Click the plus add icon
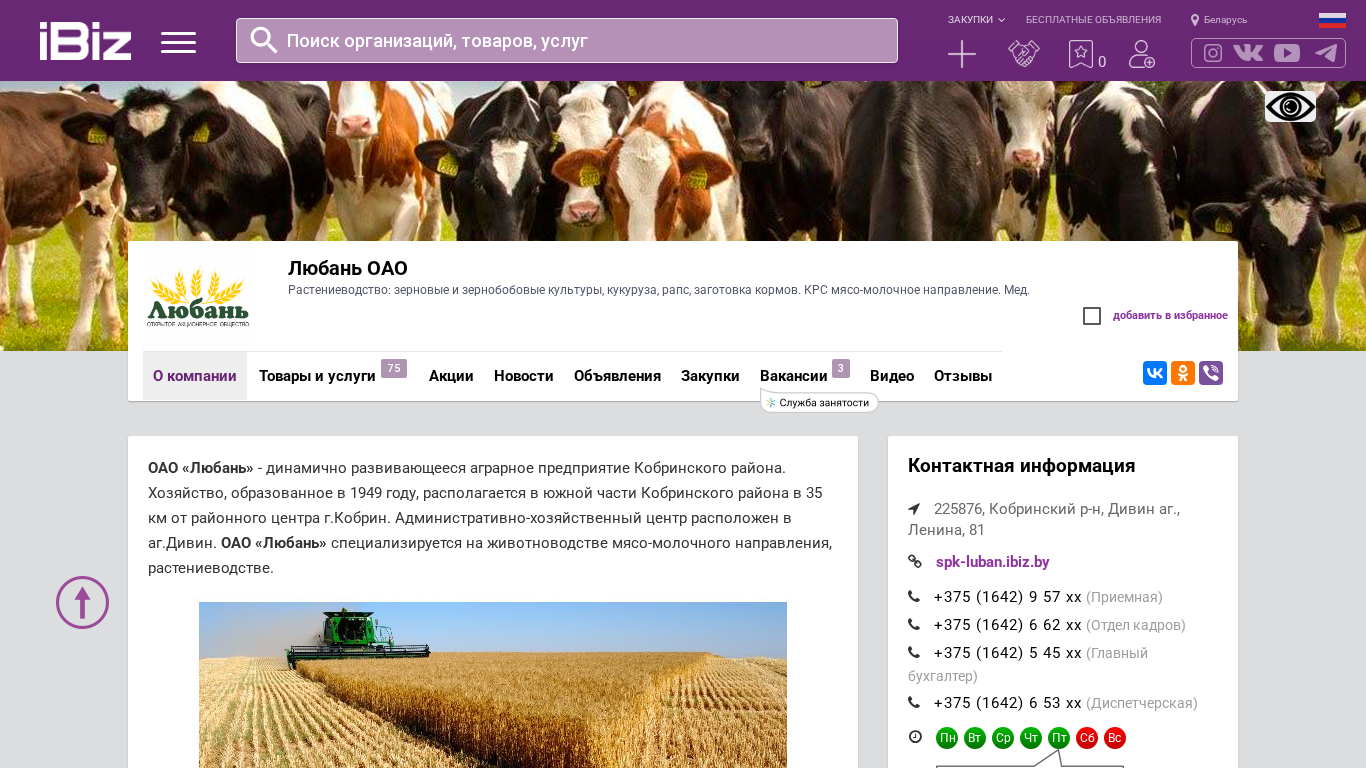Viewport: 1366px width, 768px height. click(961, 54)
